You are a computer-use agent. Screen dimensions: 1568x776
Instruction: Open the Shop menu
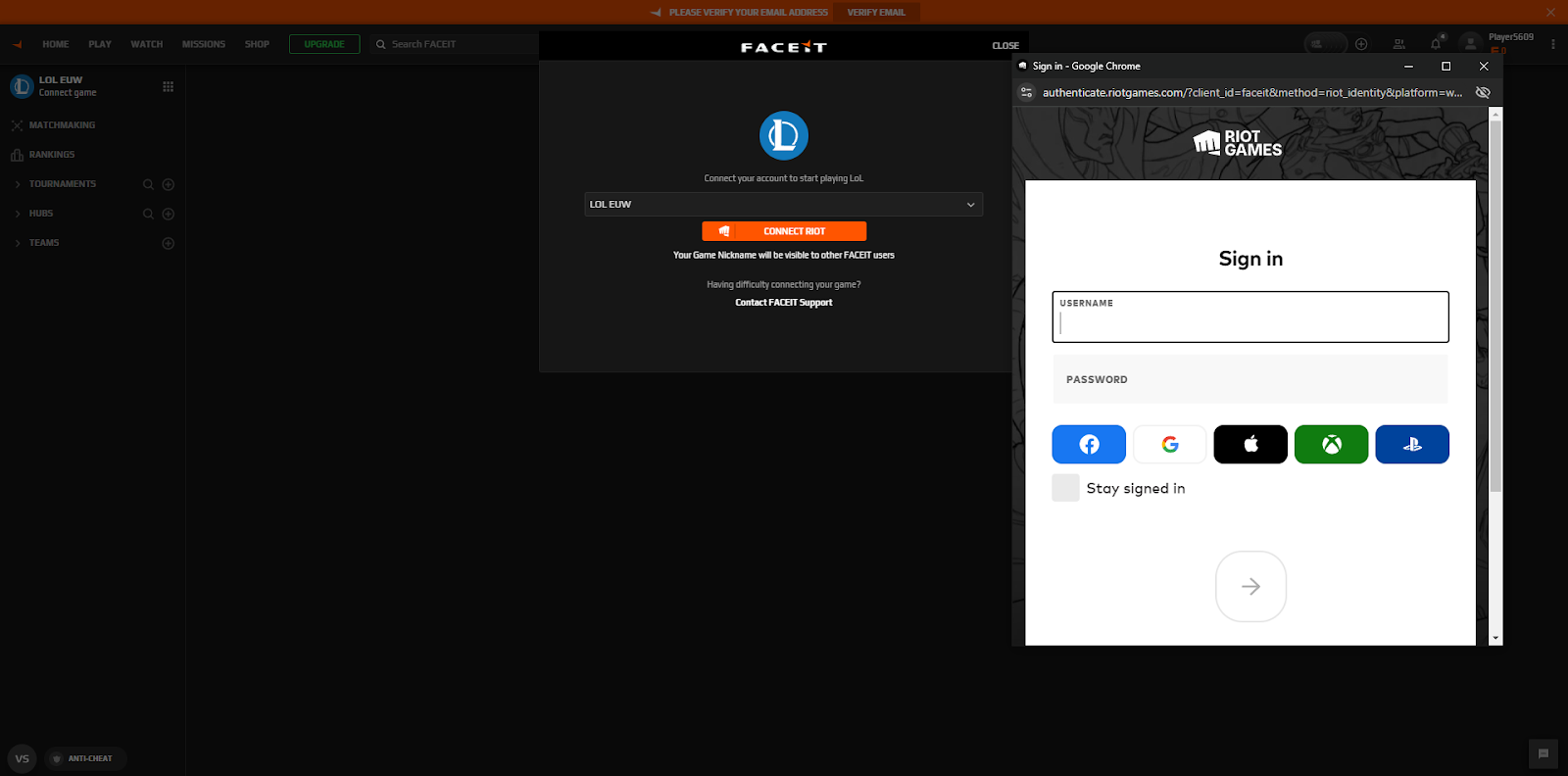point(257,44)
